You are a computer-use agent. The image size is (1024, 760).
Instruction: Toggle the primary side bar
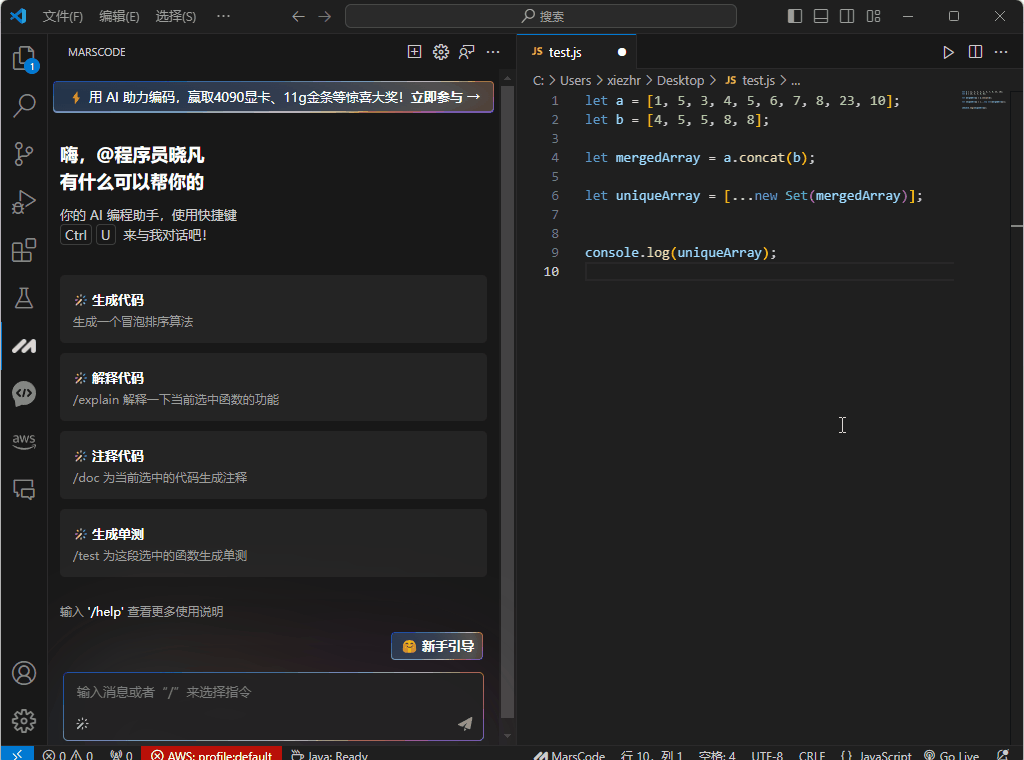[x=795, y=16]
